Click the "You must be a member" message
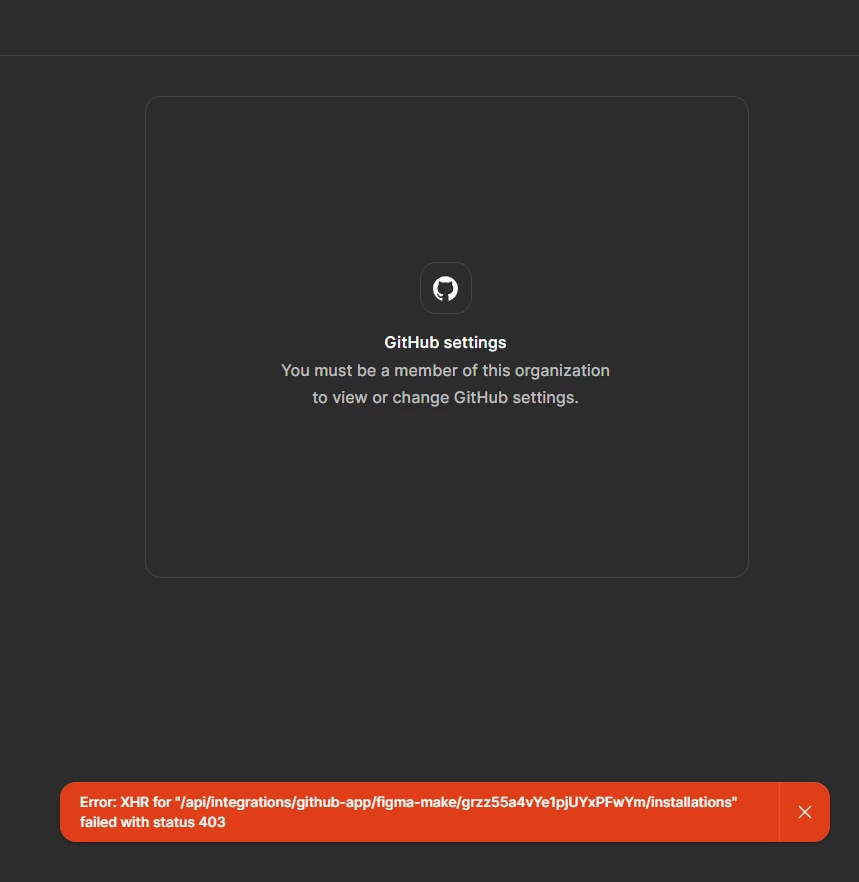This screenshot has height=882, width=859. 445,384
